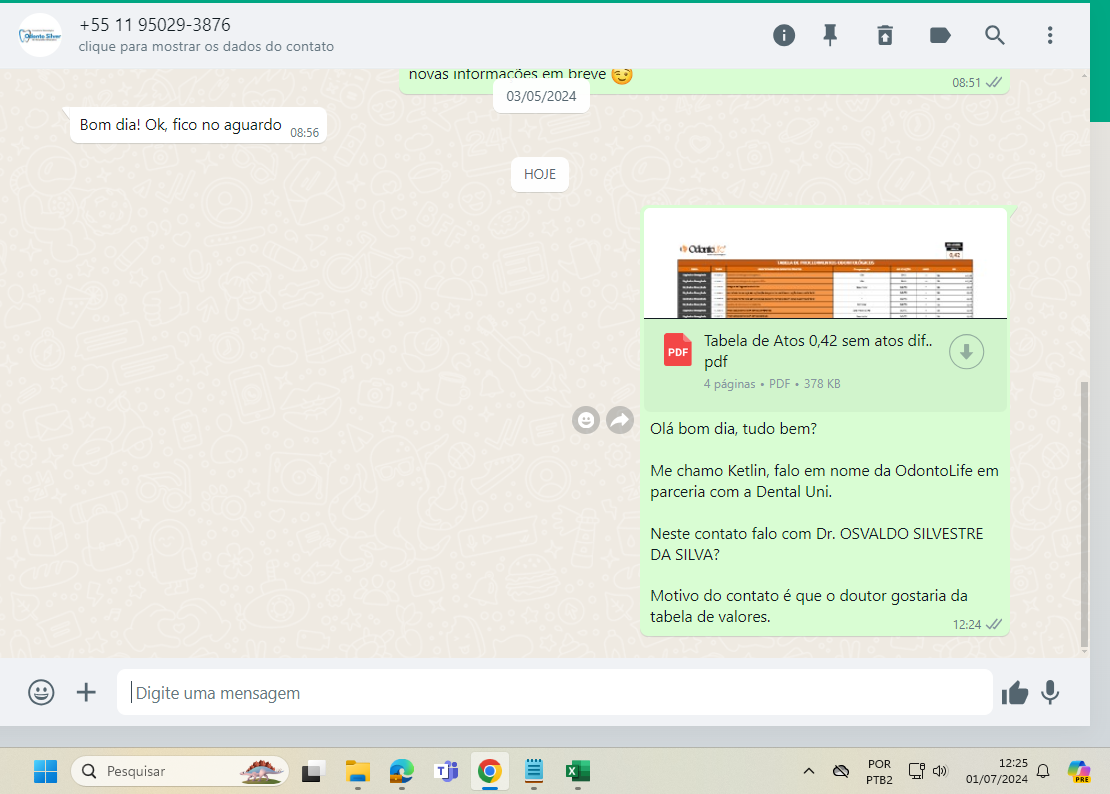Click the '4 páginas • PDF • 378 KB' info

pos(772,384)
